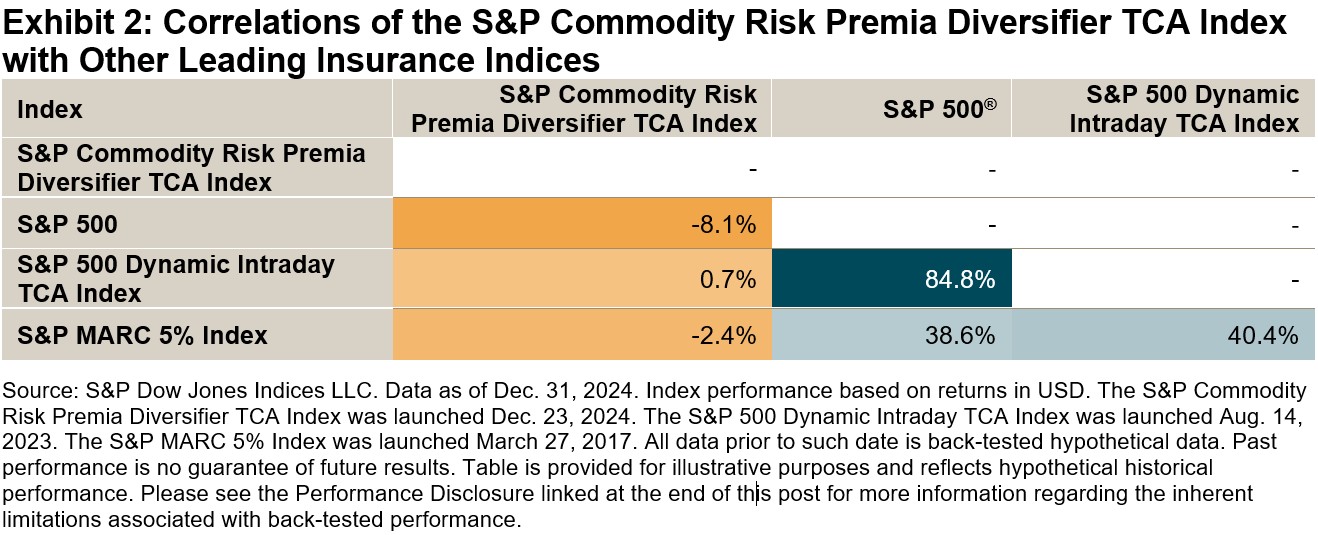Click the dash in the S&P 500 row's last column
The width and height of the screenshot is (1318, 535).
tap(1294, 225)
